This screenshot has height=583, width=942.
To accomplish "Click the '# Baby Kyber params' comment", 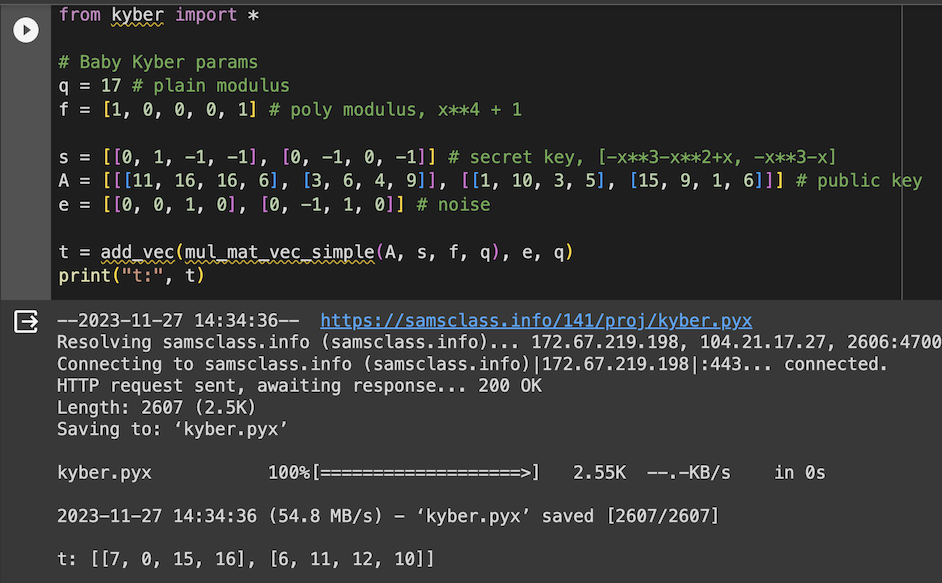I will click(158, 62).
